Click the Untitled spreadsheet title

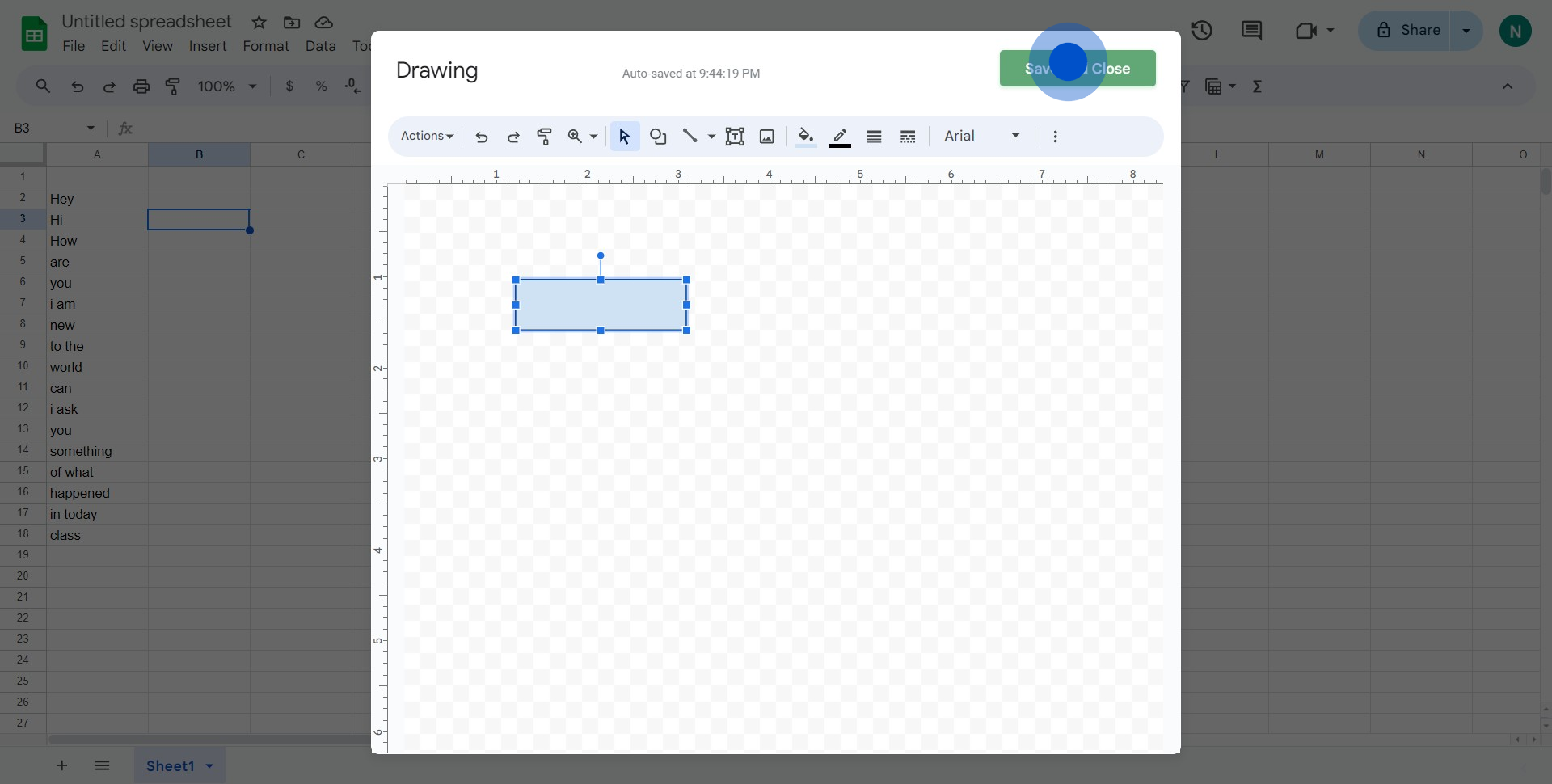[x=146, y=22]
